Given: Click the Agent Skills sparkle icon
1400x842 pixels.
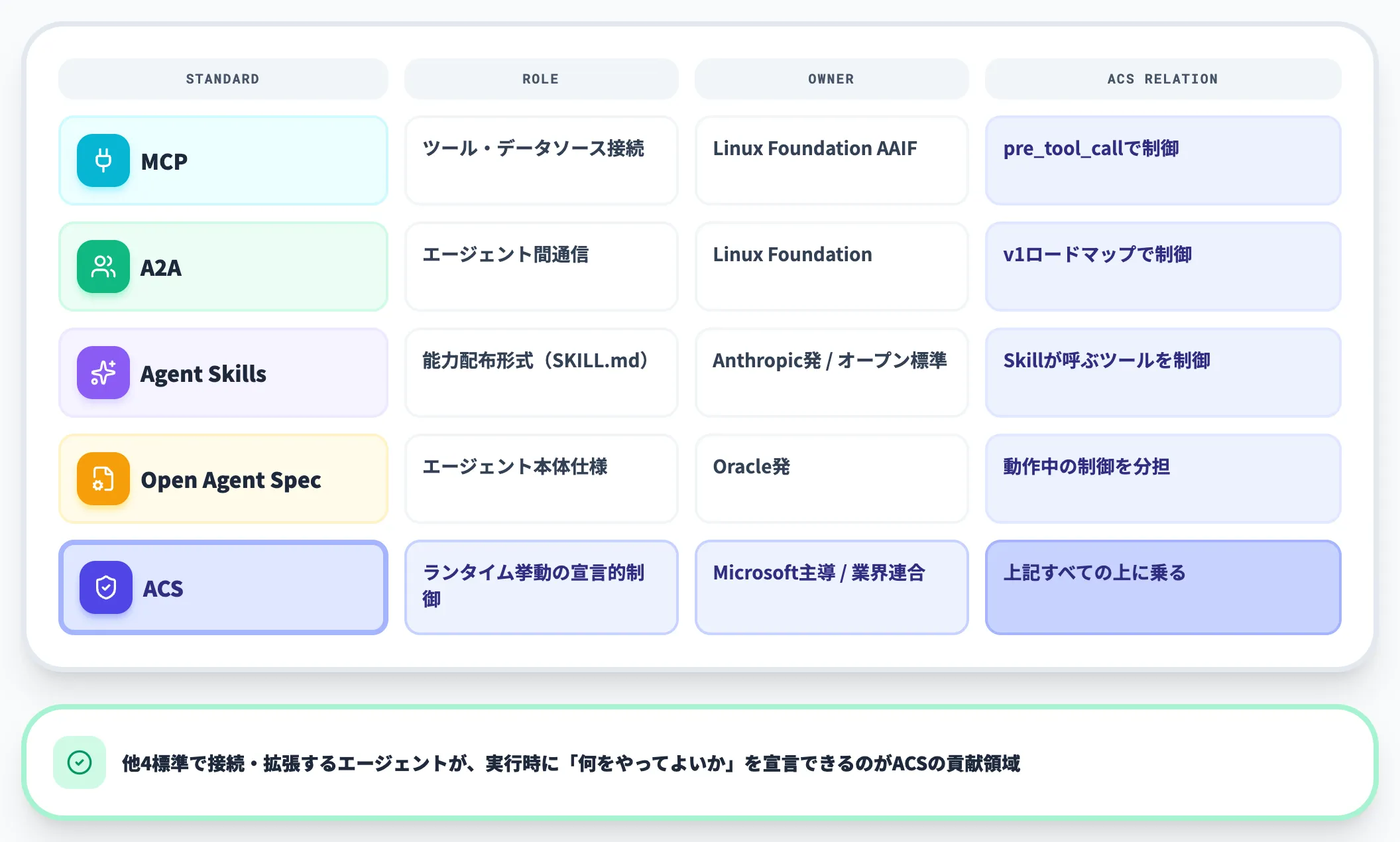Looking at the screenshot, I should tap(103, 373).
